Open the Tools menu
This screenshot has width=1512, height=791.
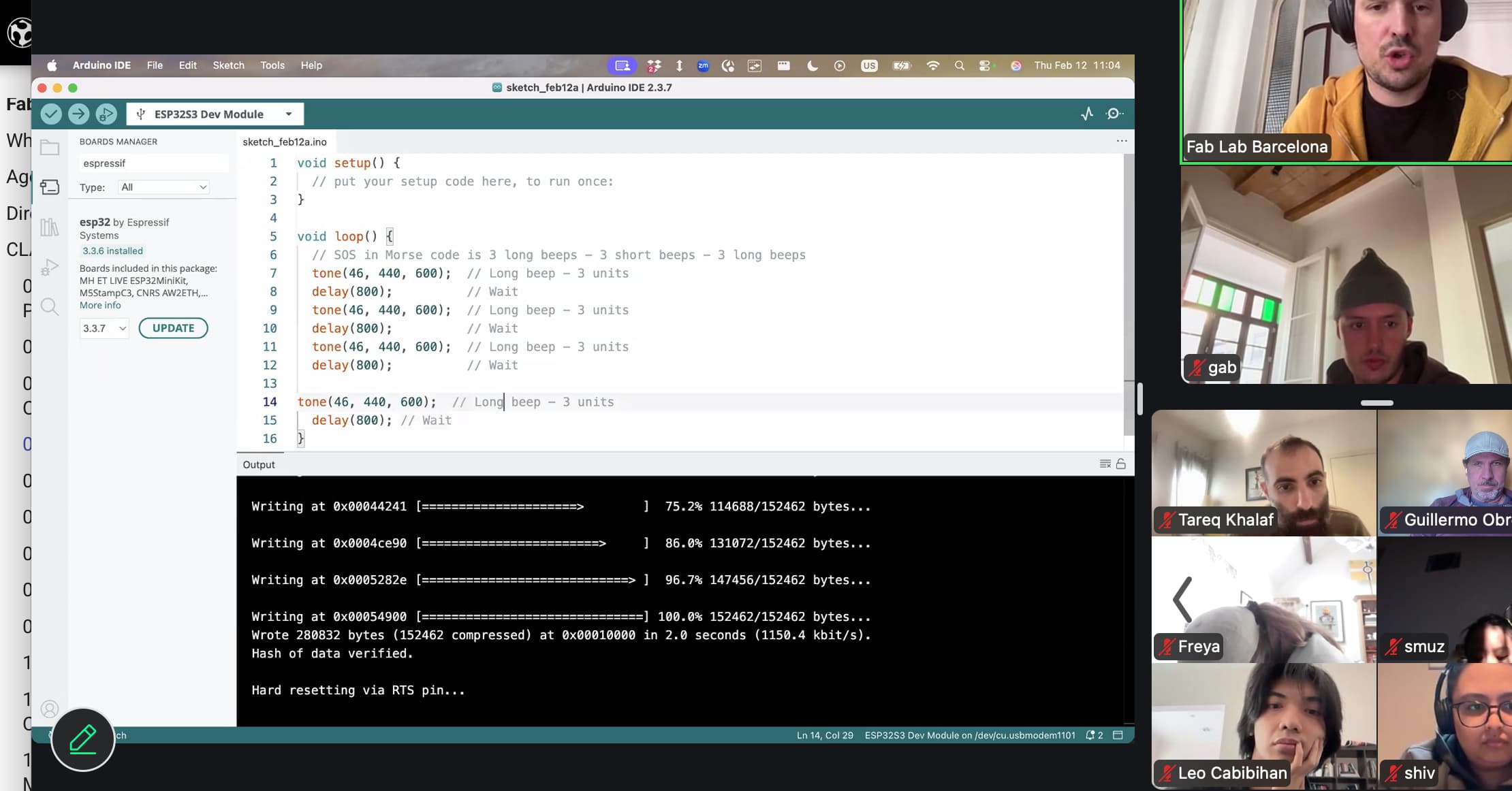coord(272,65)
